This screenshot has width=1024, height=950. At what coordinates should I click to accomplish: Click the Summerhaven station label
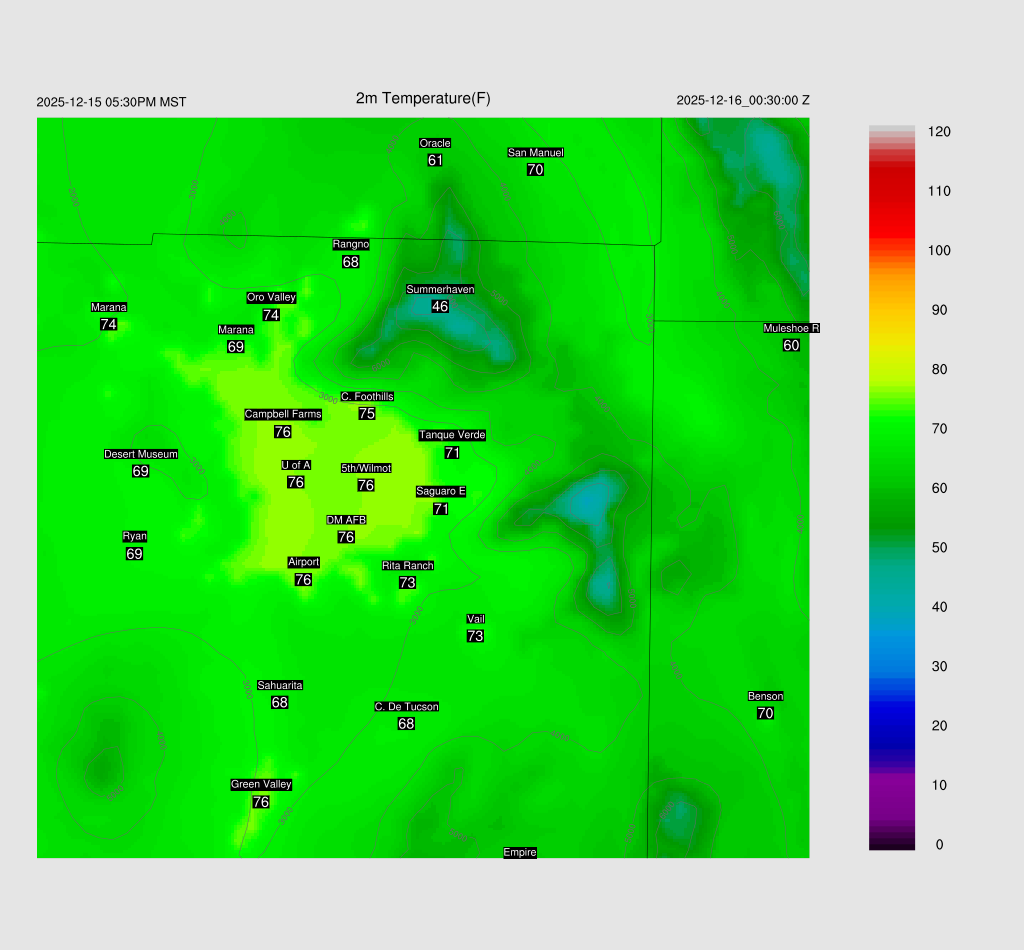[440, 289]
